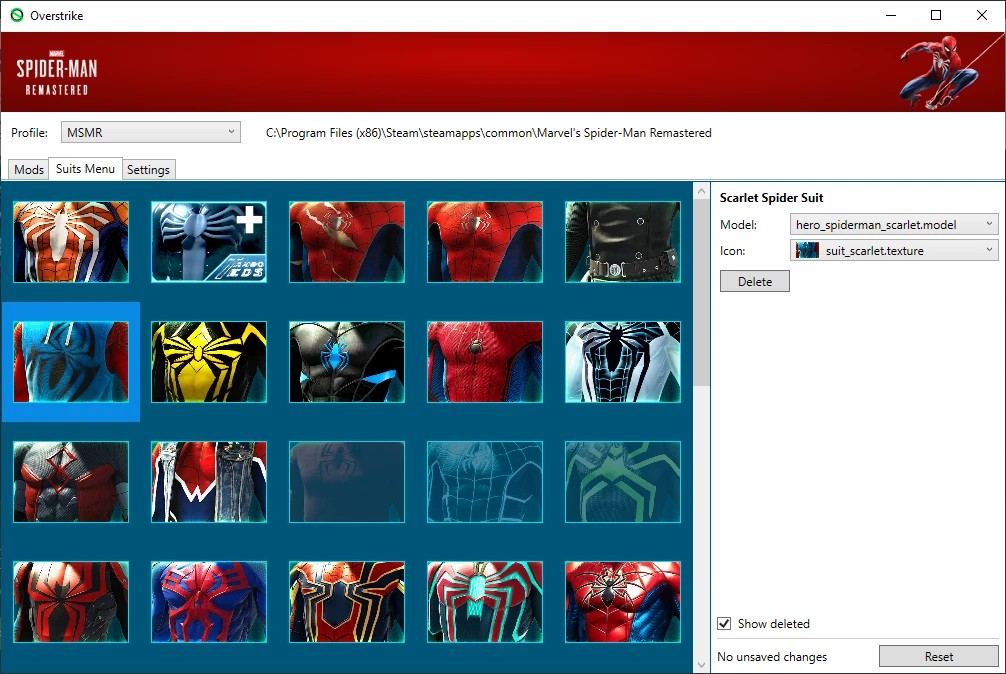Viewport: 1006px width, 674px height.
Task: Select the black leather Noir suit thumbnail
Action: [623, 242]
